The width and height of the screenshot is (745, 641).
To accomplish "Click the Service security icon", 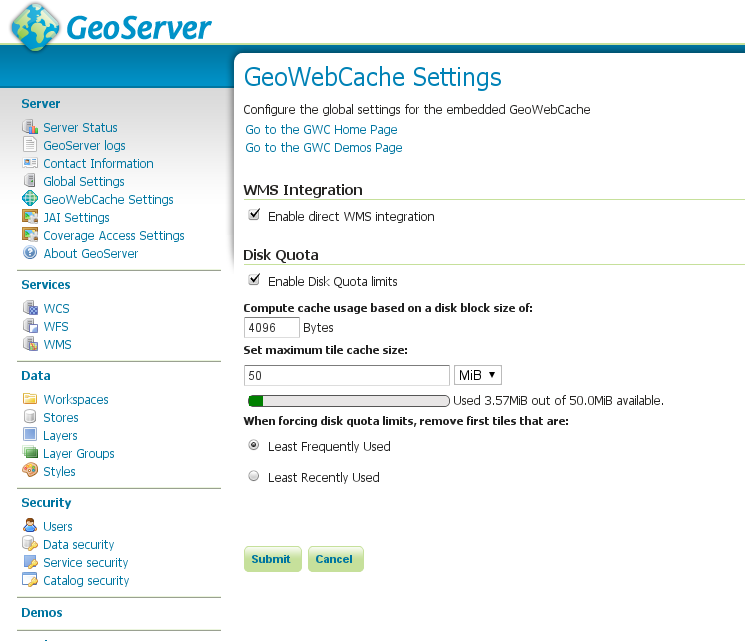I will tap(30, 562).
